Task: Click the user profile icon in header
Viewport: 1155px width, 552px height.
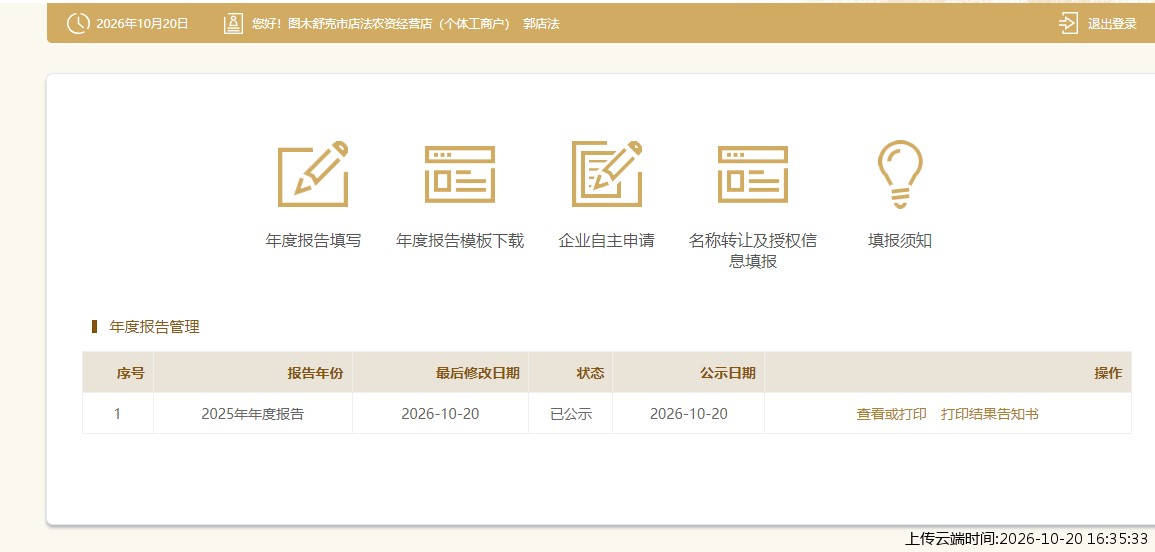Action: (x=234, y=24)
